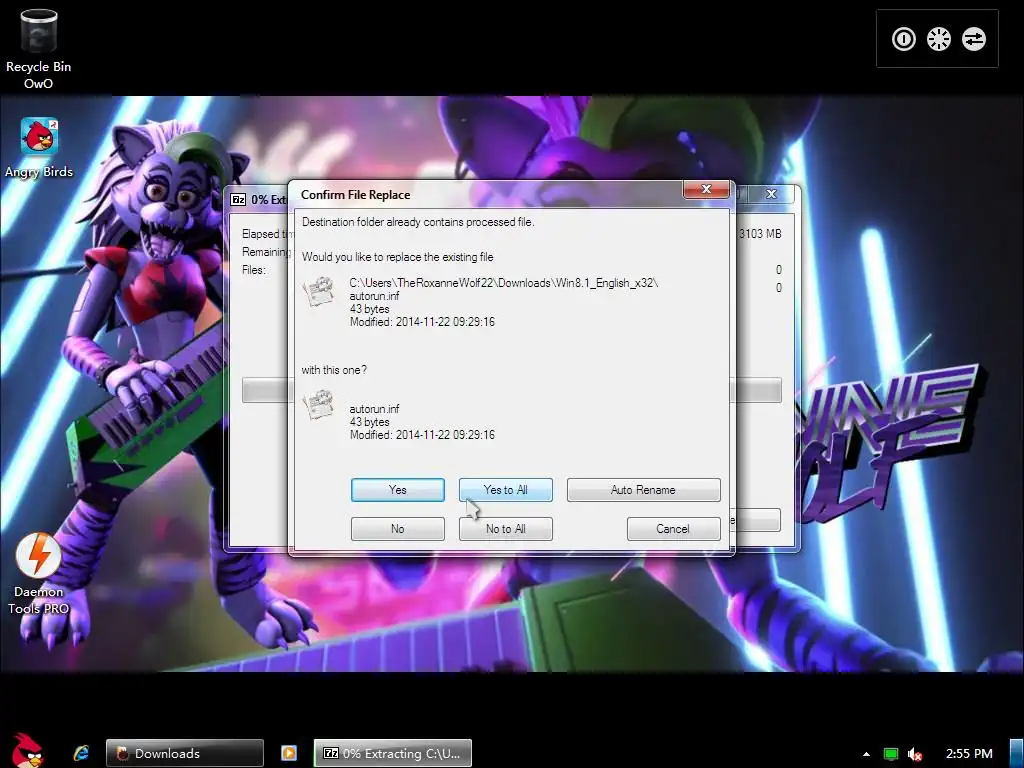1024x768 pixels.
Task: Switch to Downloads taskbar window
Action: tap(185, 753)
